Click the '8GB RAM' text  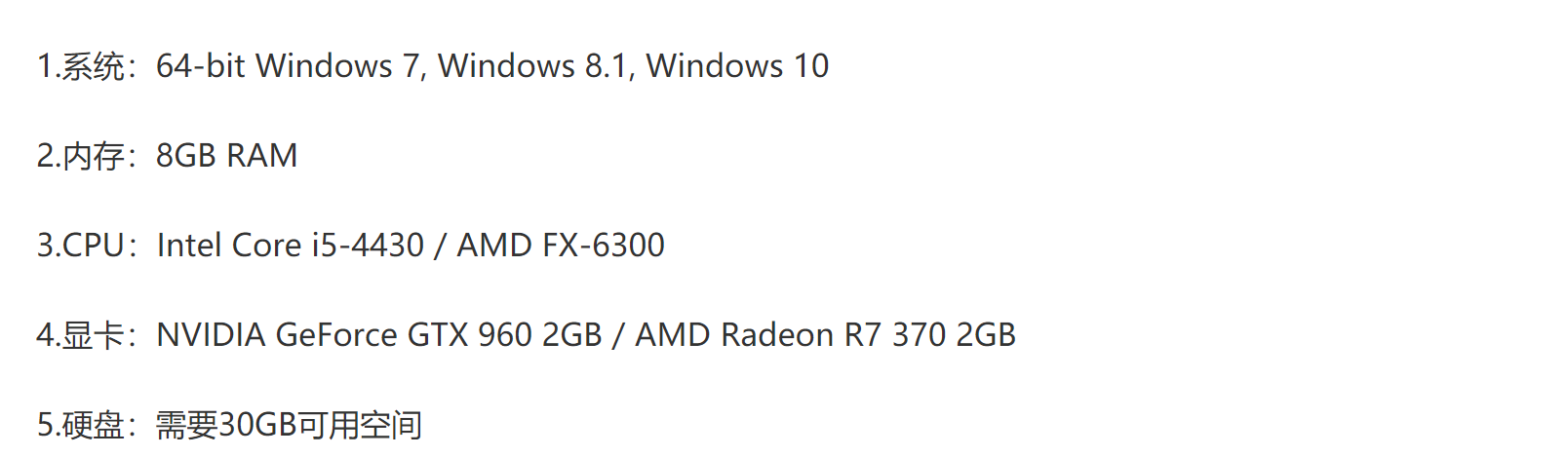pyautogui.click(x=227, y=156)
